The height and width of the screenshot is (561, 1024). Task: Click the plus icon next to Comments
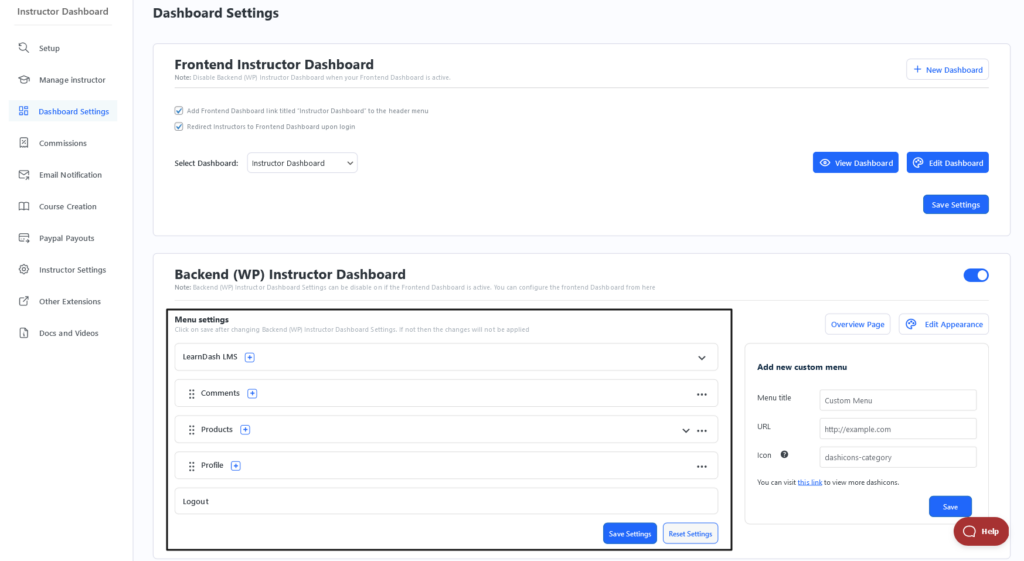252,393
